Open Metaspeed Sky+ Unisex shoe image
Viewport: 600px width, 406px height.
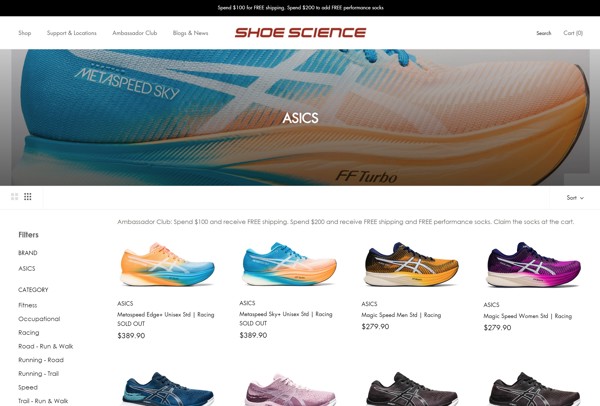[x=289, y=264]
